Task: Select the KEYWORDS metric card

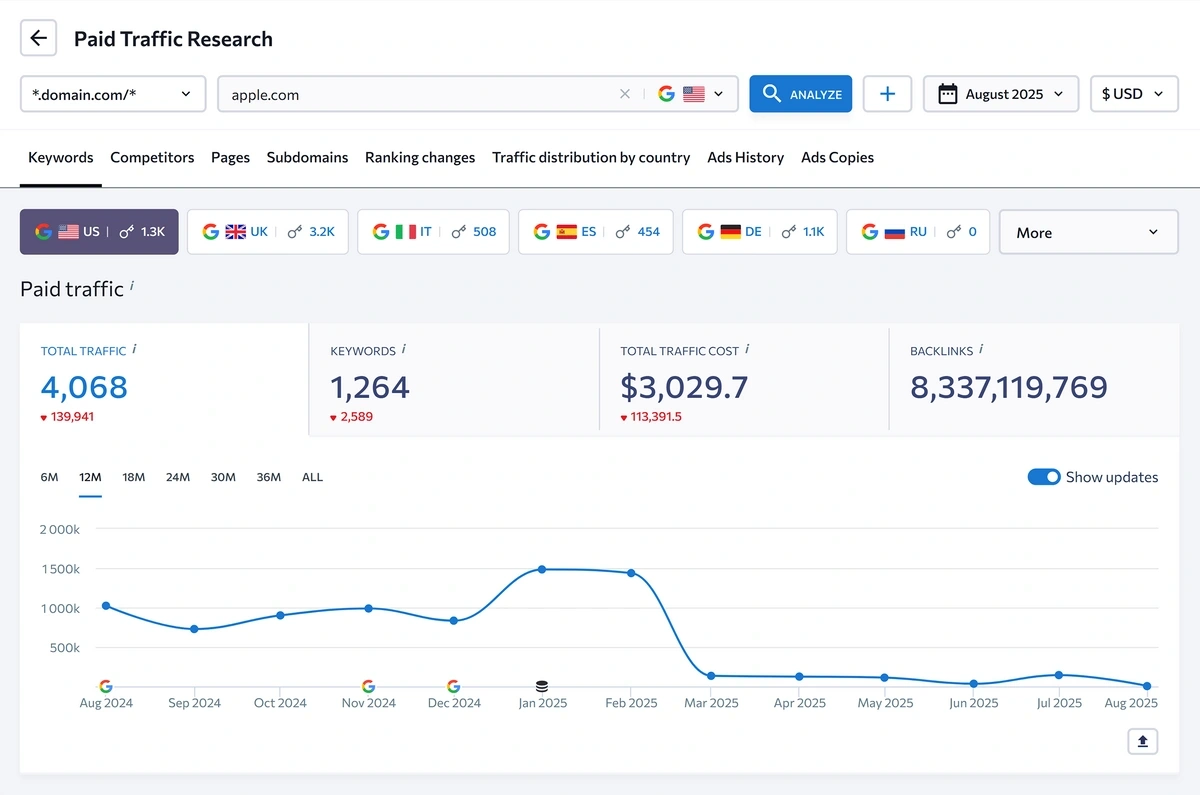Action: 454,380
